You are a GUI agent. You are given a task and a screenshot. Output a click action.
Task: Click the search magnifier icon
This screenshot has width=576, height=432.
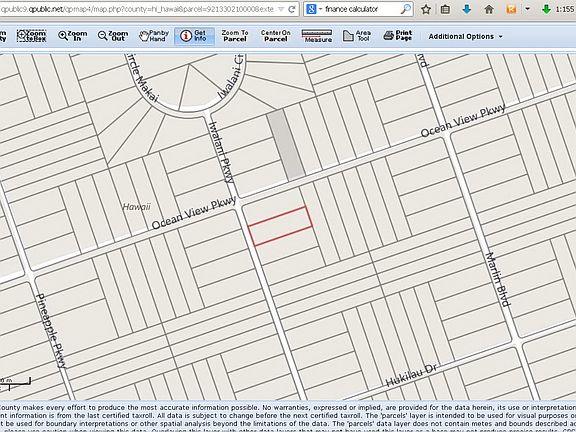pyautogui.click(x=406, y=9)
